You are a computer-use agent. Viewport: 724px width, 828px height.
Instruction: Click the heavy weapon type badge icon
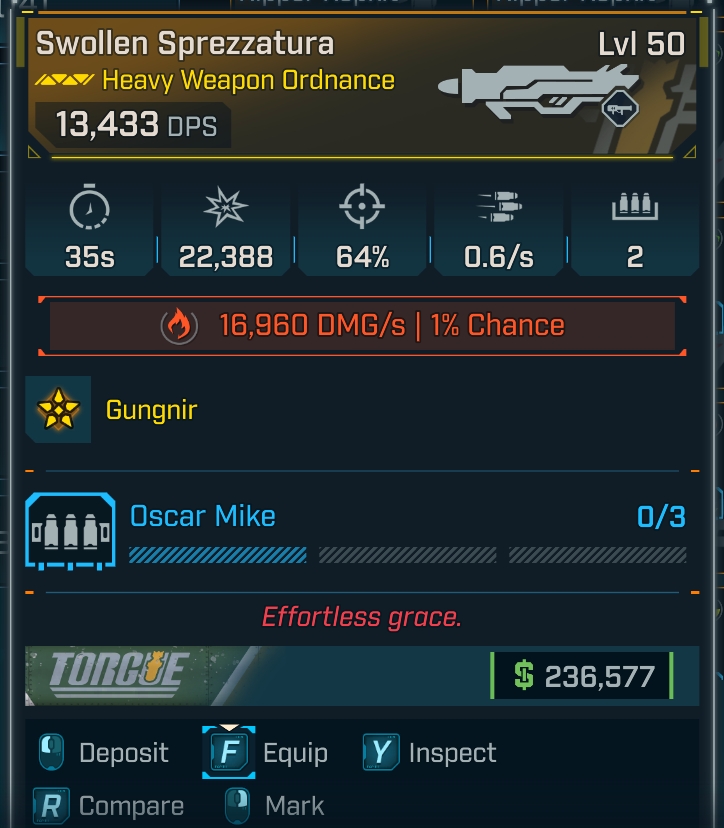pyautogui.click(x=620, y=109)
